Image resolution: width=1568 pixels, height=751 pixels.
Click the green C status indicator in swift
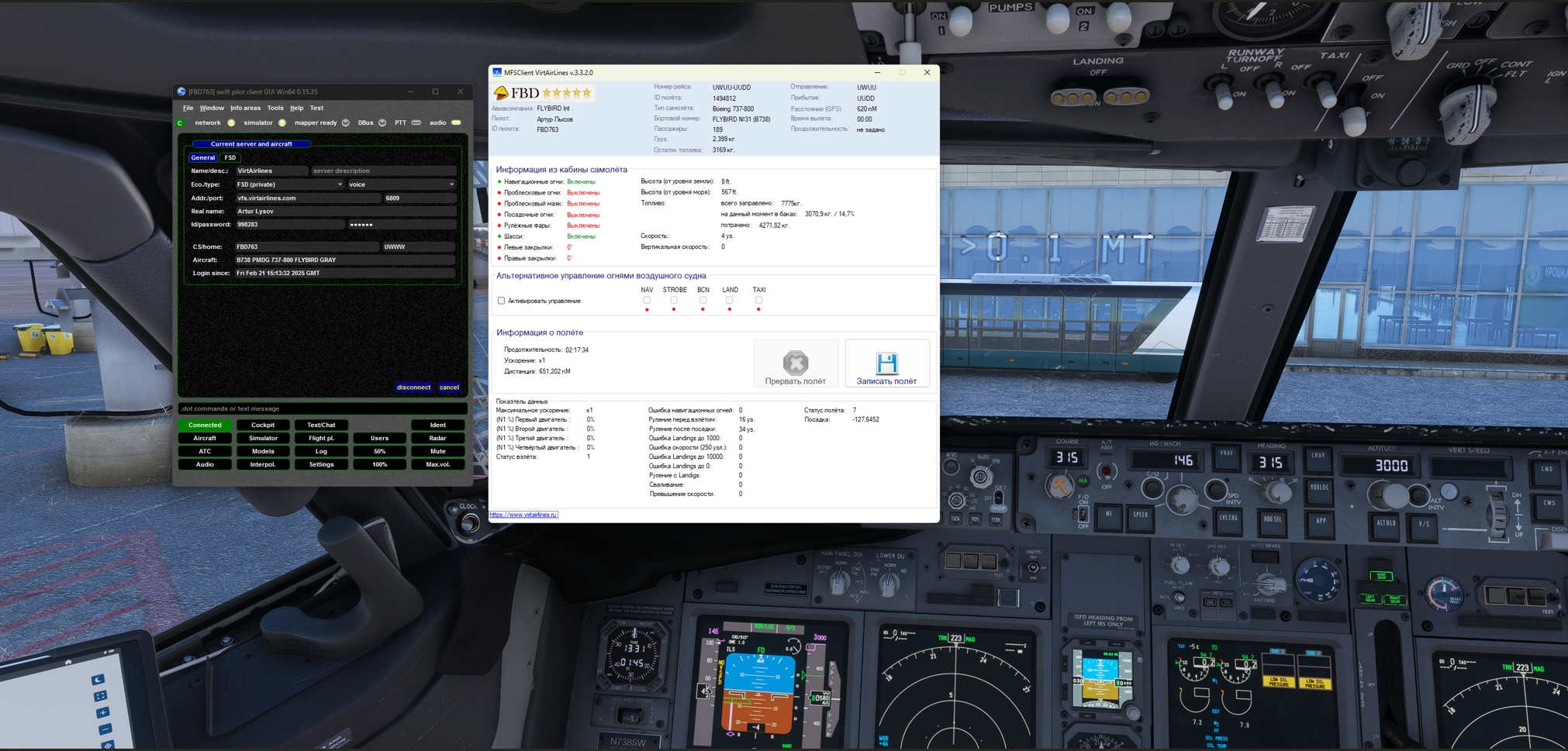pyautogui.click(x=181, y=123)
